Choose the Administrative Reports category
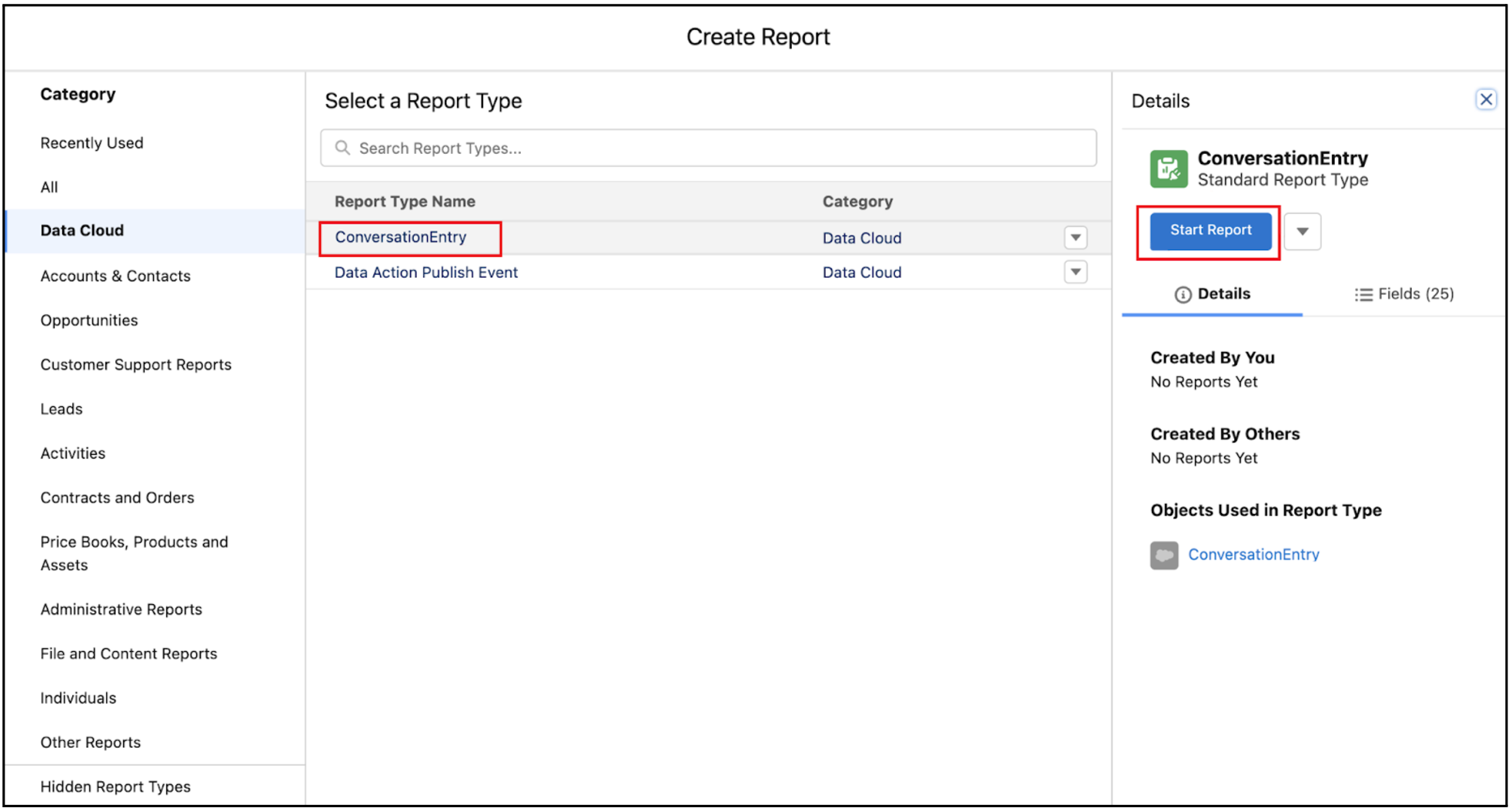 (121, 609)
